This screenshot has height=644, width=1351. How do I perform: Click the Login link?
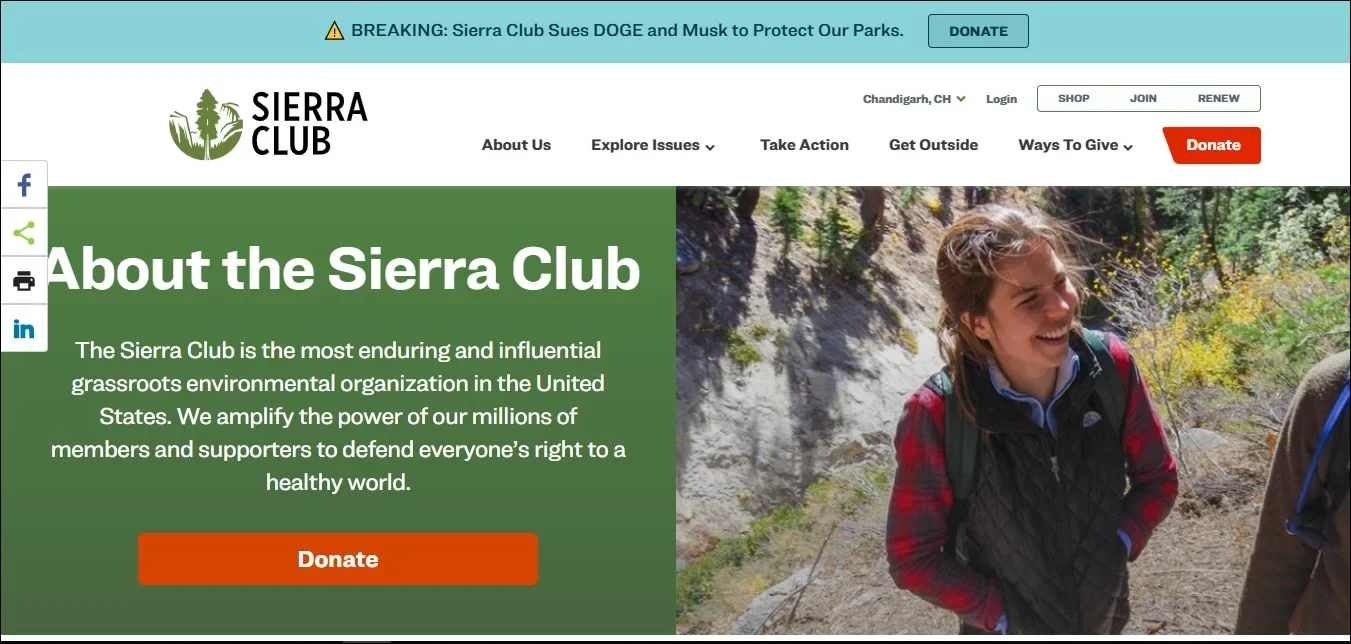click(x=1001, y=99)
